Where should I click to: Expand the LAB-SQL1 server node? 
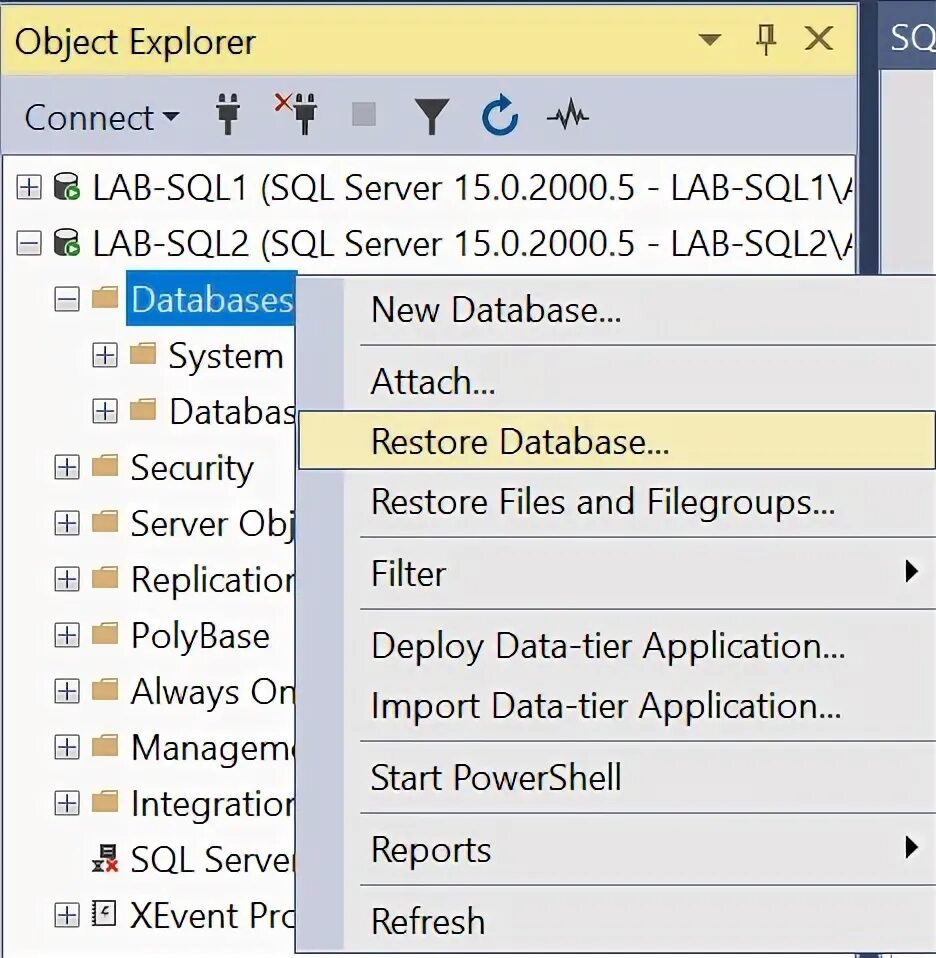click(x=29, y=187)
